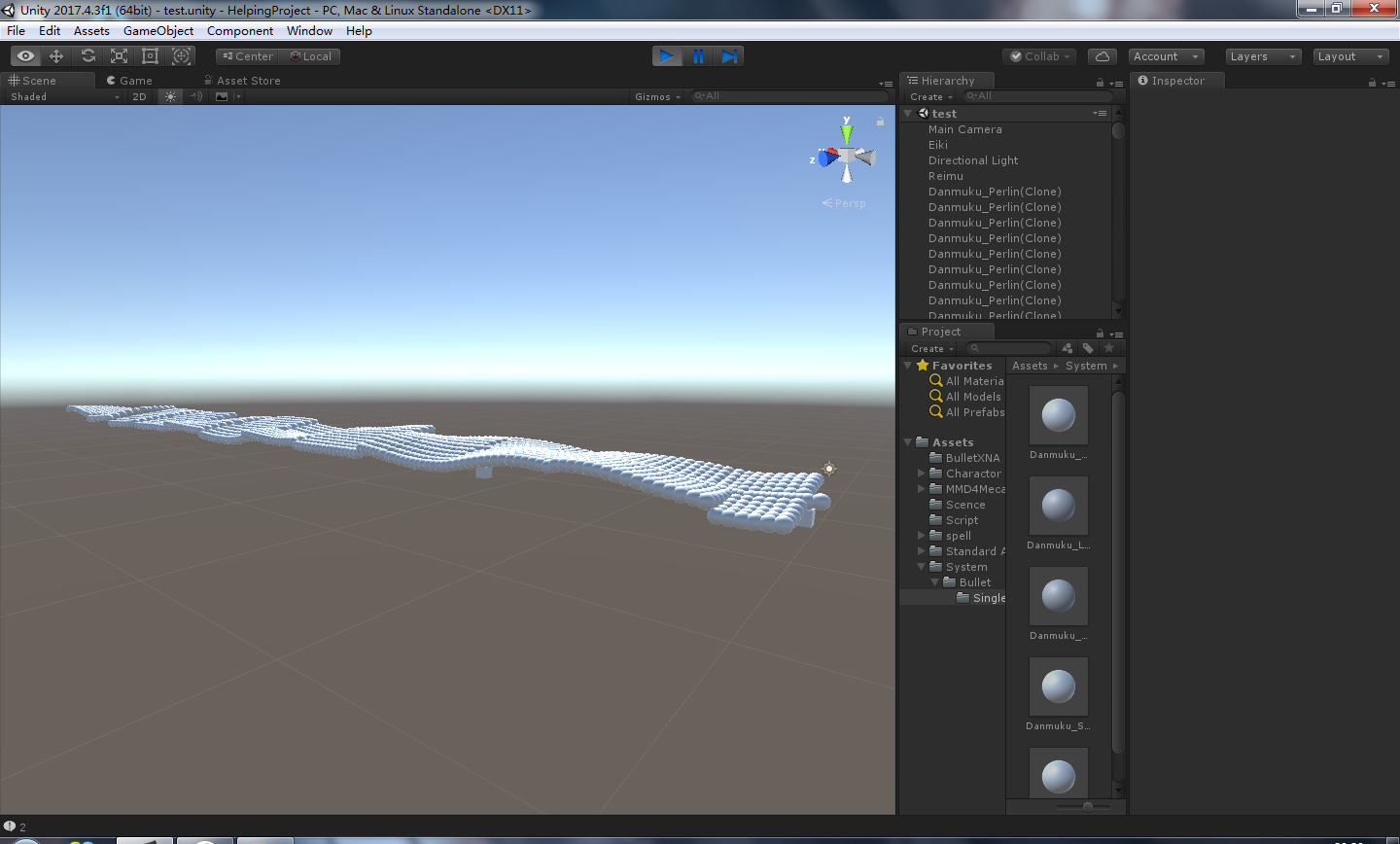This screenshot has width=1400, height=844.
Task: Select the Rotate tool
Action: pos(87,56)
